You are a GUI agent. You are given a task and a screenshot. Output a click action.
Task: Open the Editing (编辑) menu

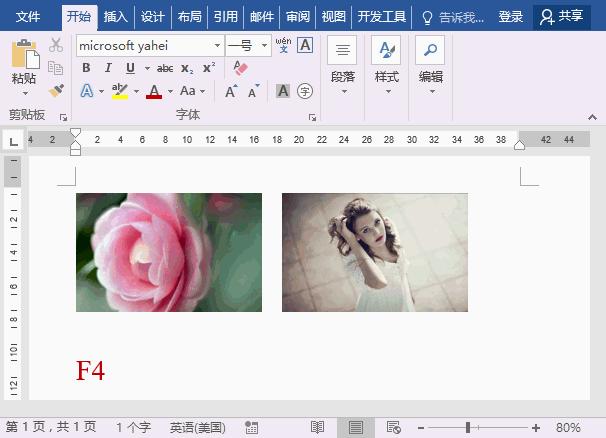point(431,65)
